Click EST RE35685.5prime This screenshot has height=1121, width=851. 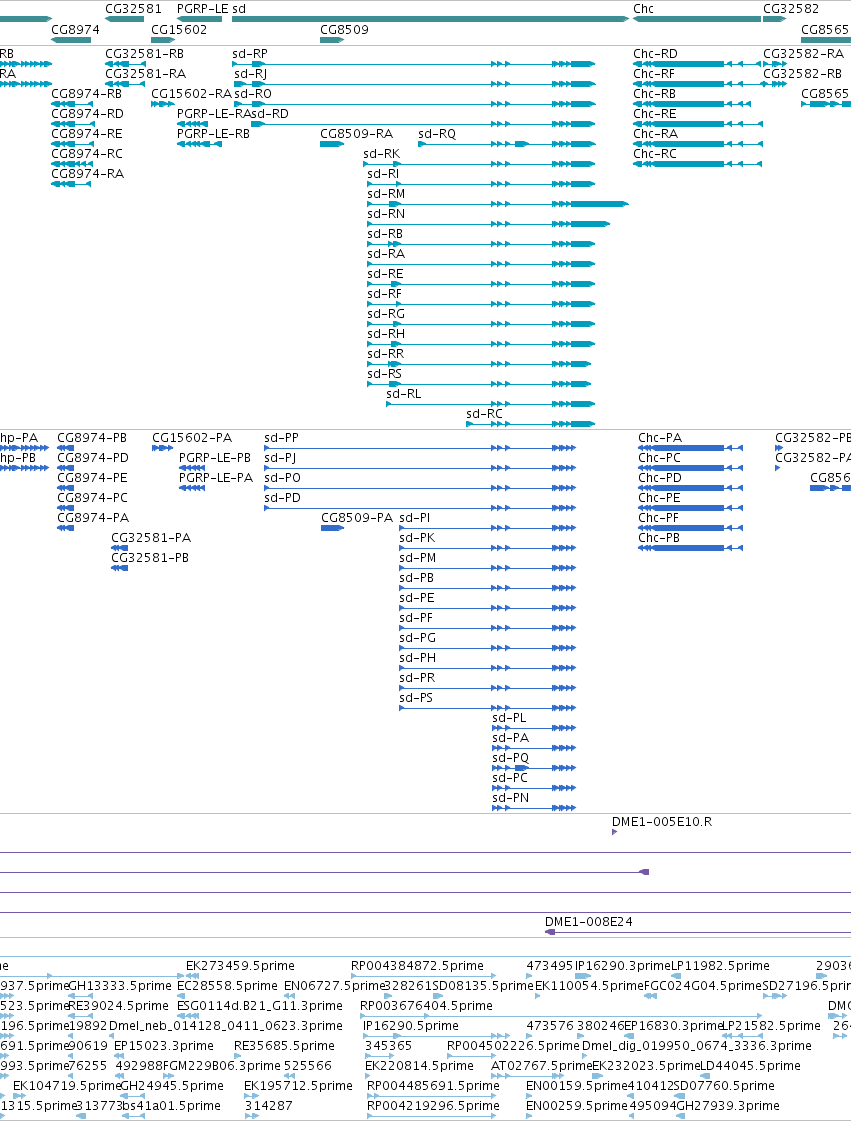tap(285, 1046)
